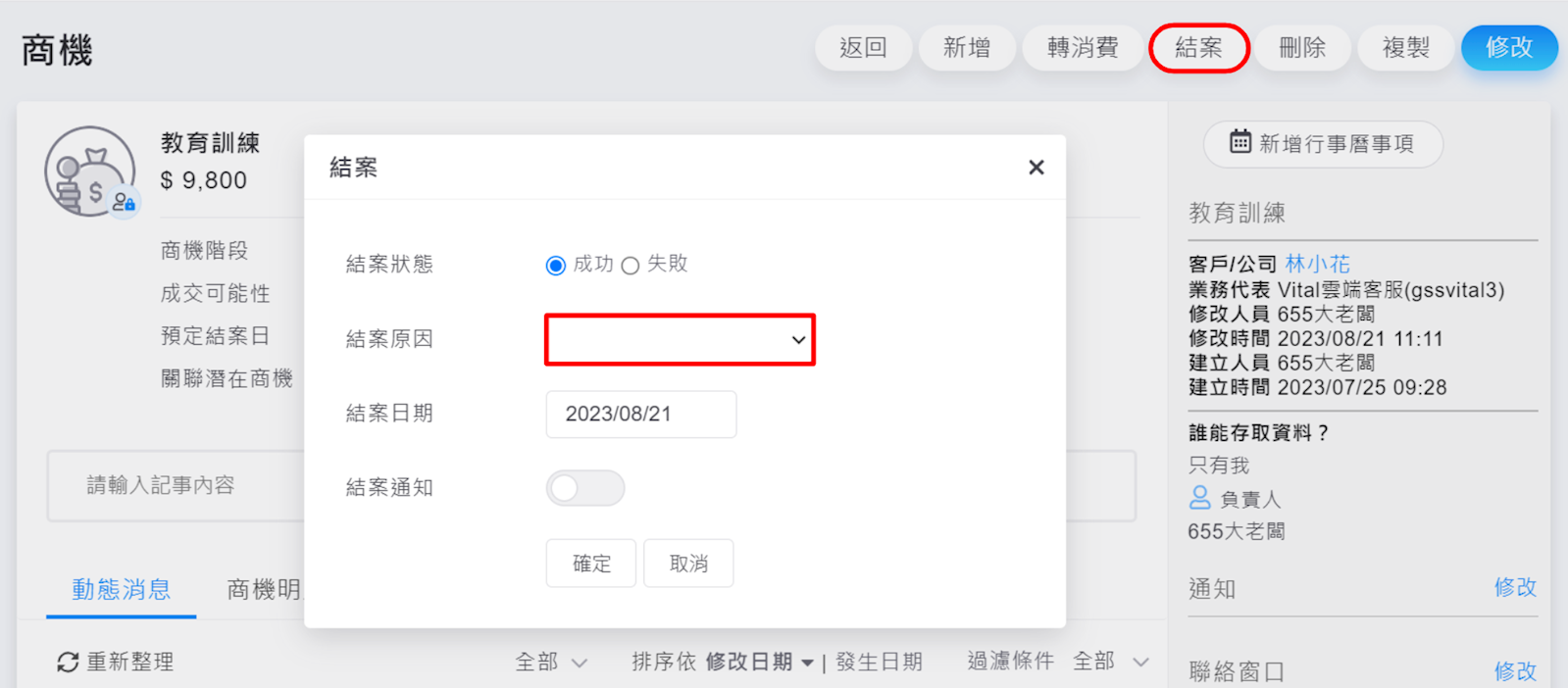The image size is (1568, 688).
Task: Click the 負責人 person icon
Action: 1199,498
